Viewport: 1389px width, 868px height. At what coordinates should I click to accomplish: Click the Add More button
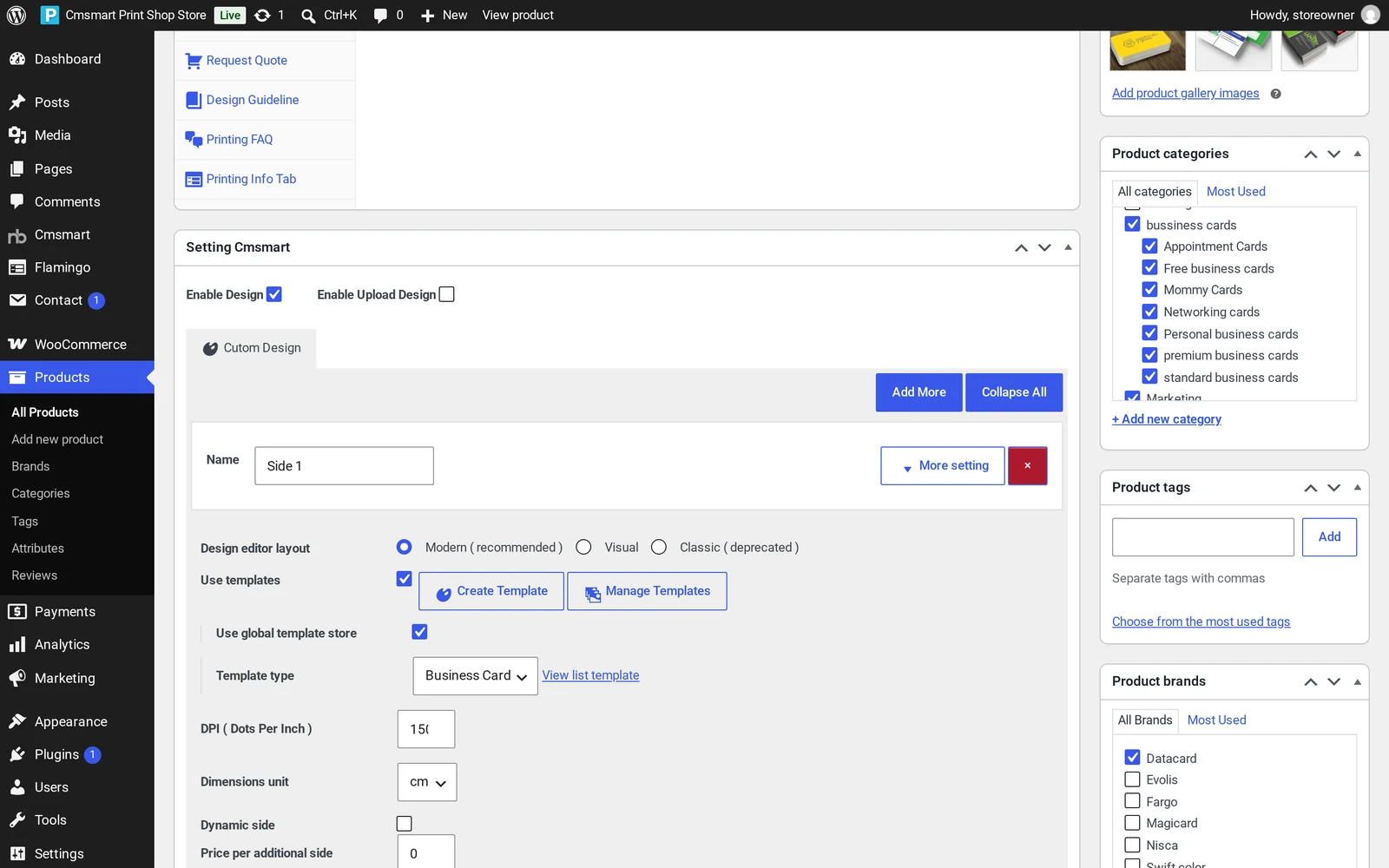click(919, 392)
